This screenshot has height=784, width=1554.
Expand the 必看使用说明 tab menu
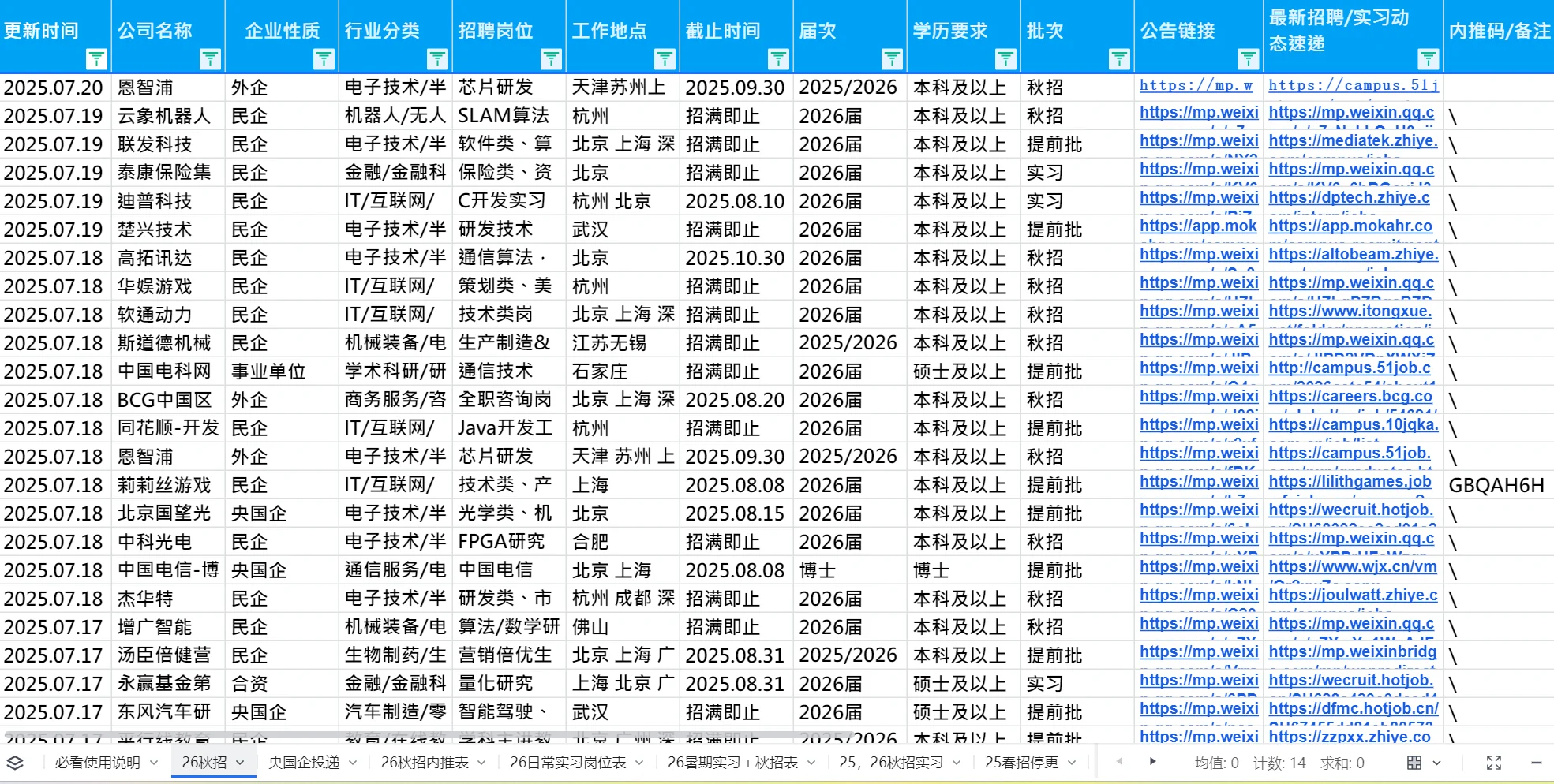(x=154, y=763)
